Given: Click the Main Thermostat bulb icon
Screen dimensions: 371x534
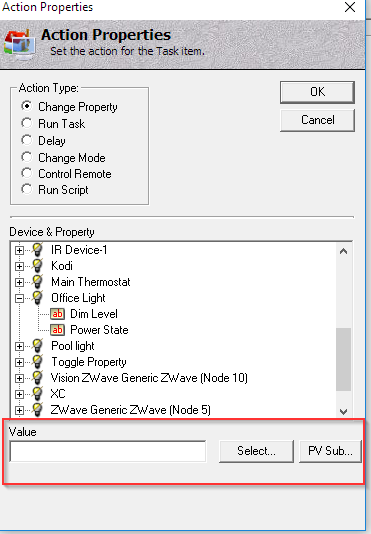Looking at the screenshot, I should [37, 282].
